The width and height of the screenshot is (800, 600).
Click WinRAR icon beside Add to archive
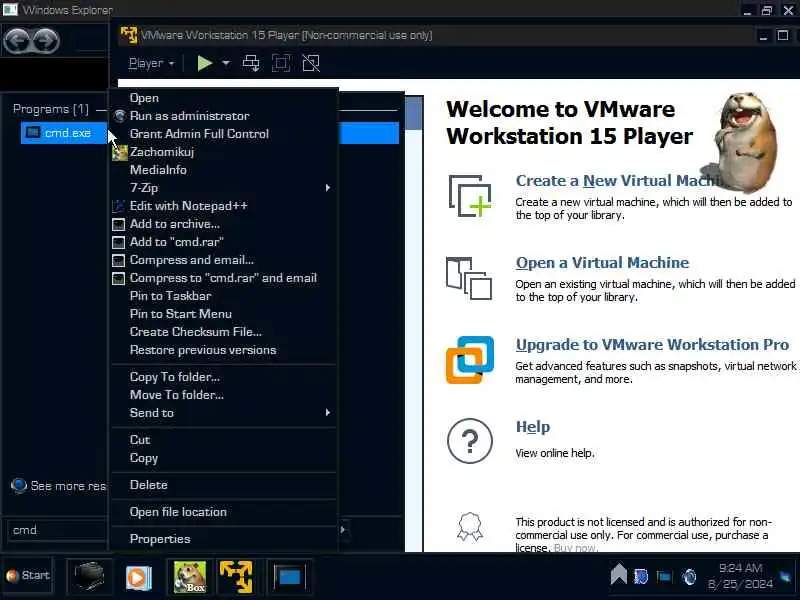click(118, 224)
